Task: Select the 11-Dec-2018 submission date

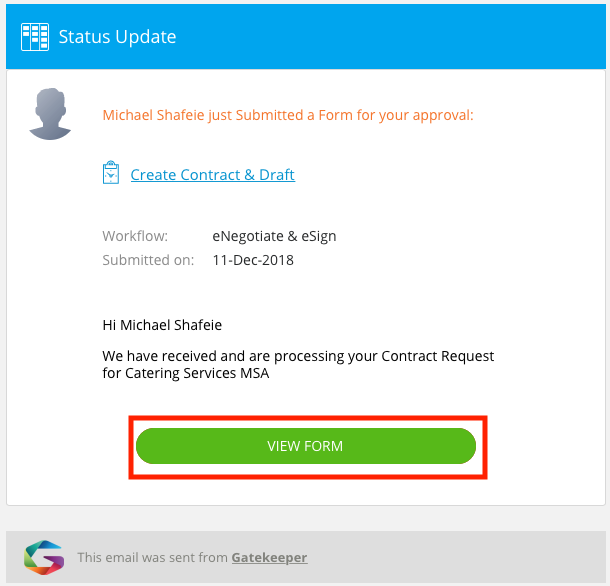Action: pos(253,260)
